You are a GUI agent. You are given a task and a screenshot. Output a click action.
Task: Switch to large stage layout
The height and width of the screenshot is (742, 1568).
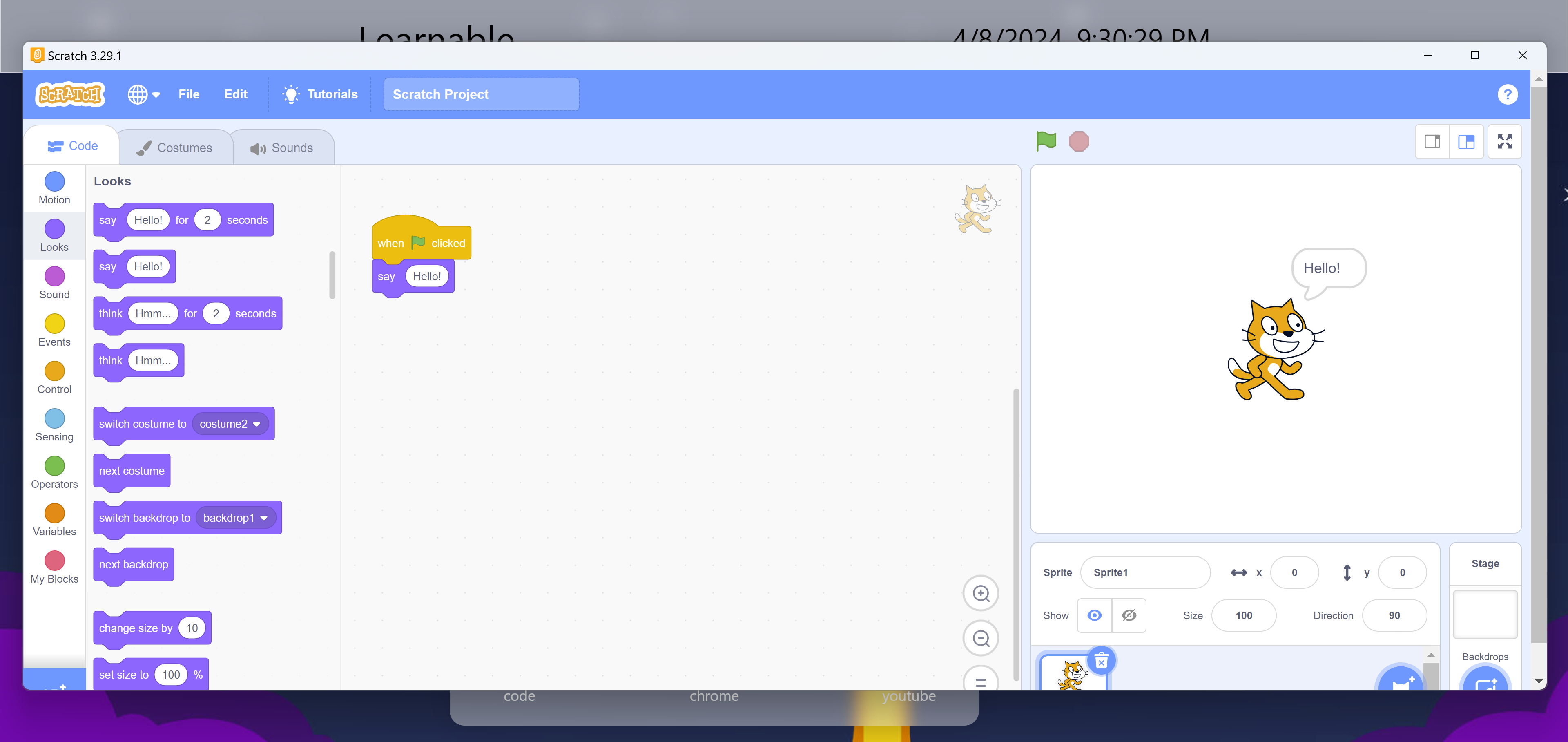[1466, 141]
